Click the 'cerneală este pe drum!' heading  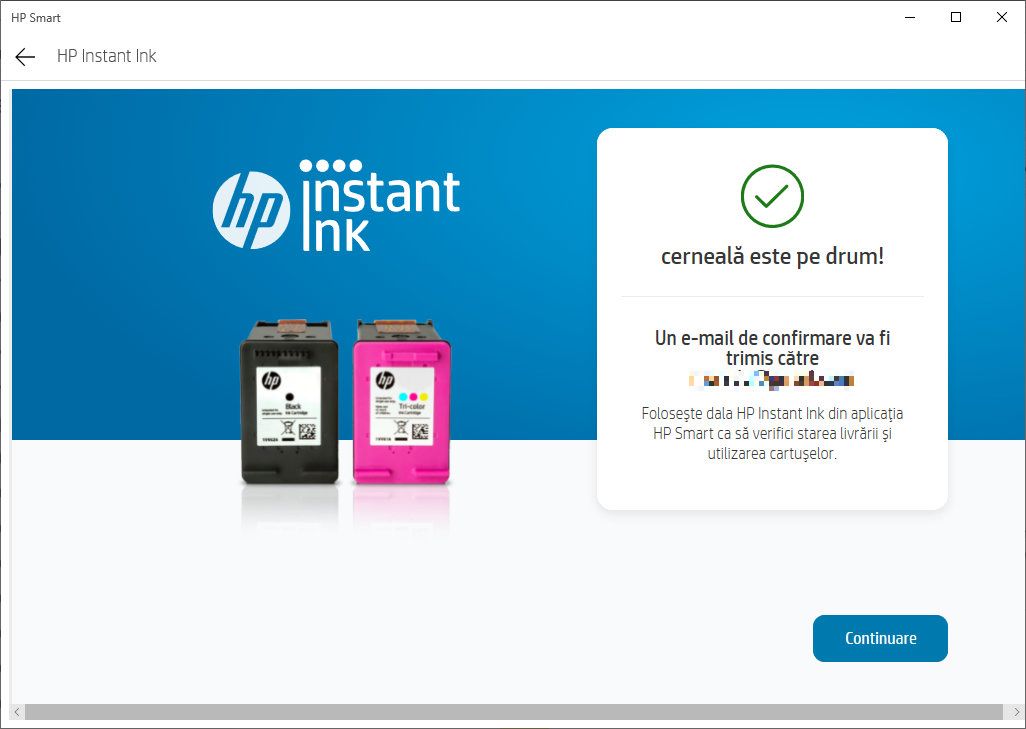(x=772, y=256)
